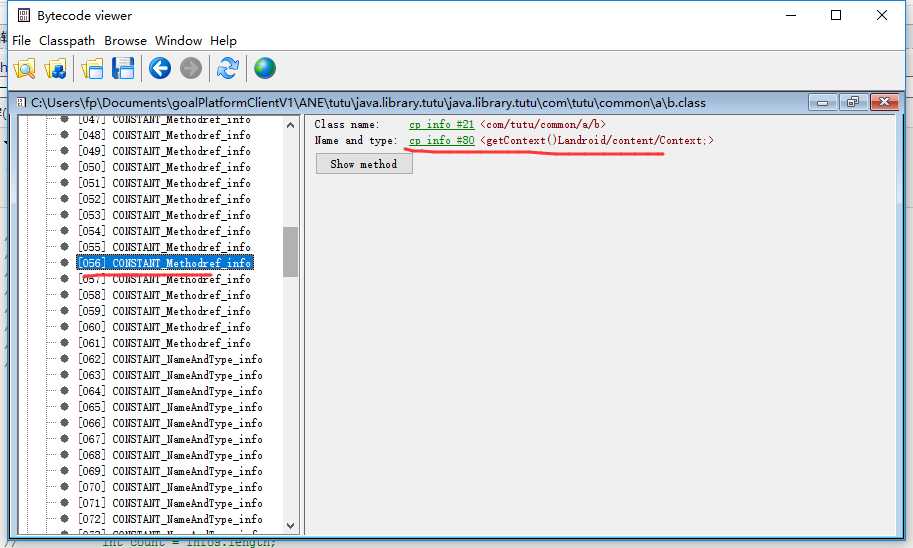This screenshot has height=548, width=913.
Task: Click the globe web browser icon
Action: click(x=265, y=69)
